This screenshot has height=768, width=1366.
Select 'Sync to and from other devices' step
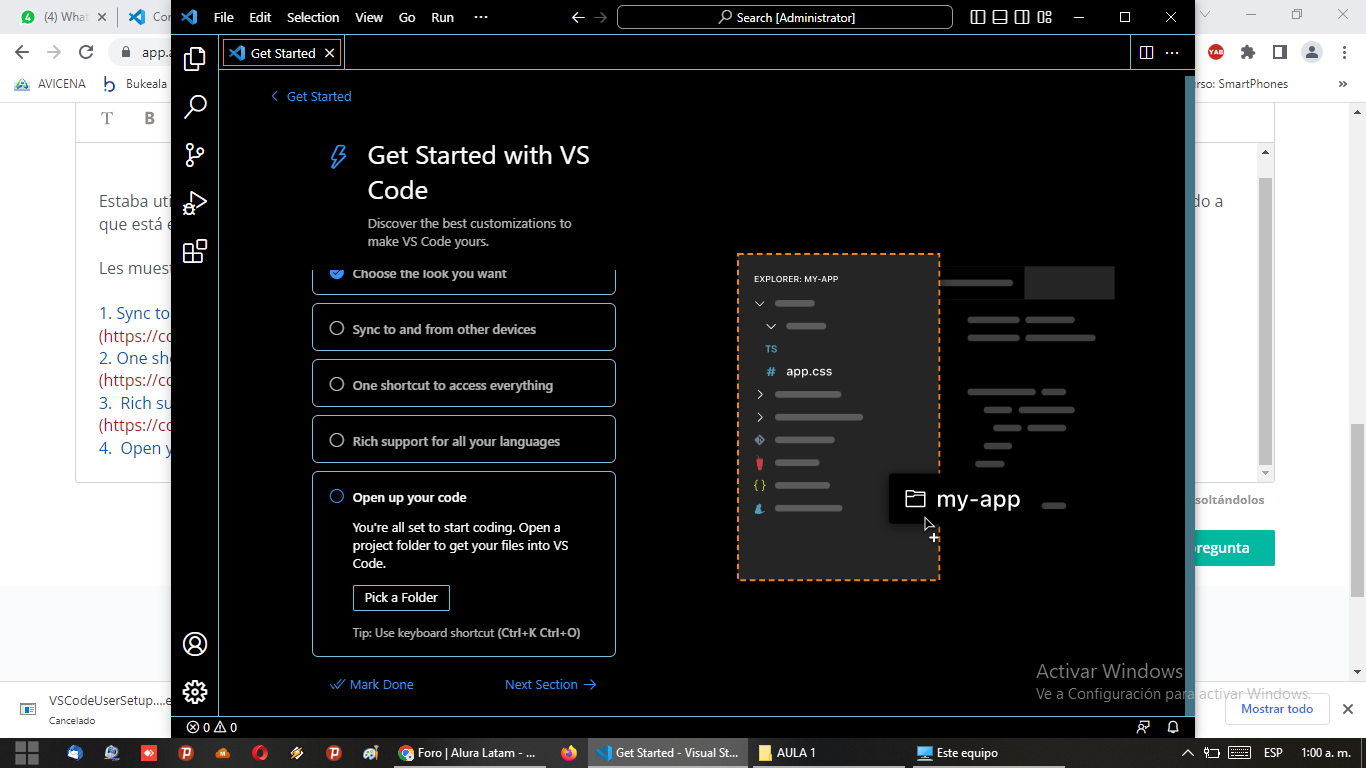pos(463,329)
